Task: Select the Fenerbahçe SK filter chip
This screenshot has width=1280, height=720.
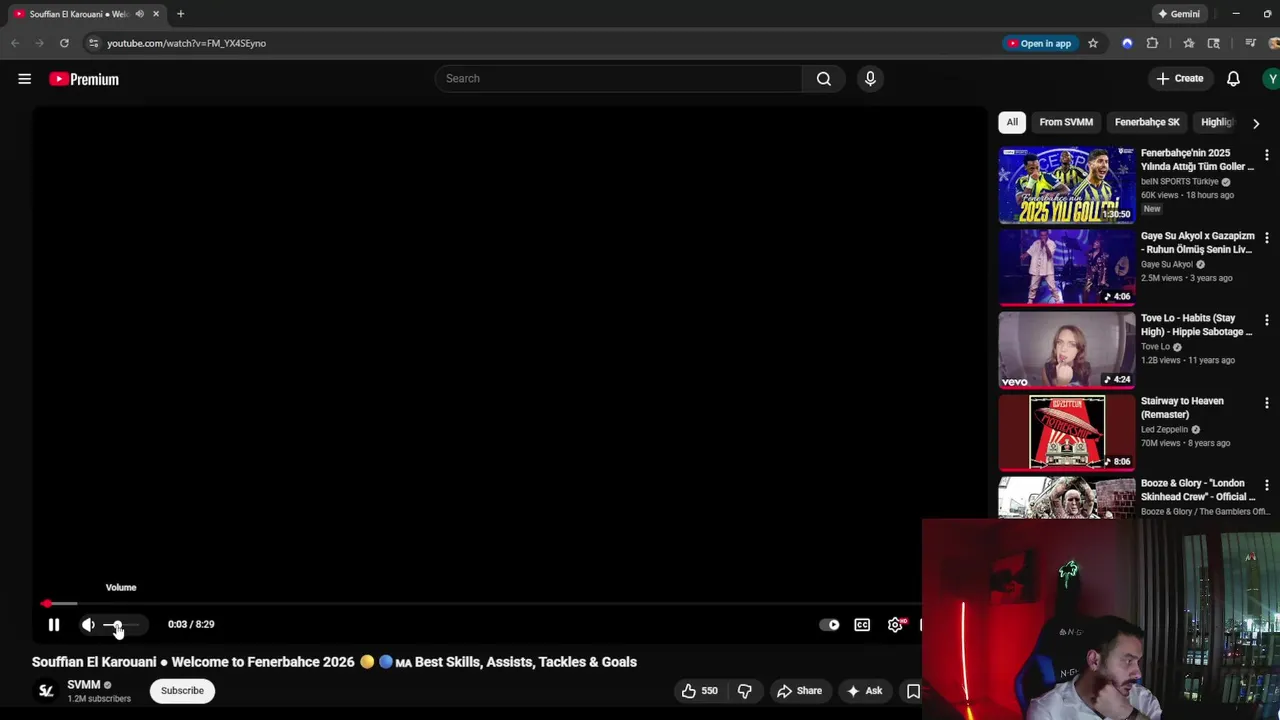Action: [1147, 122]
